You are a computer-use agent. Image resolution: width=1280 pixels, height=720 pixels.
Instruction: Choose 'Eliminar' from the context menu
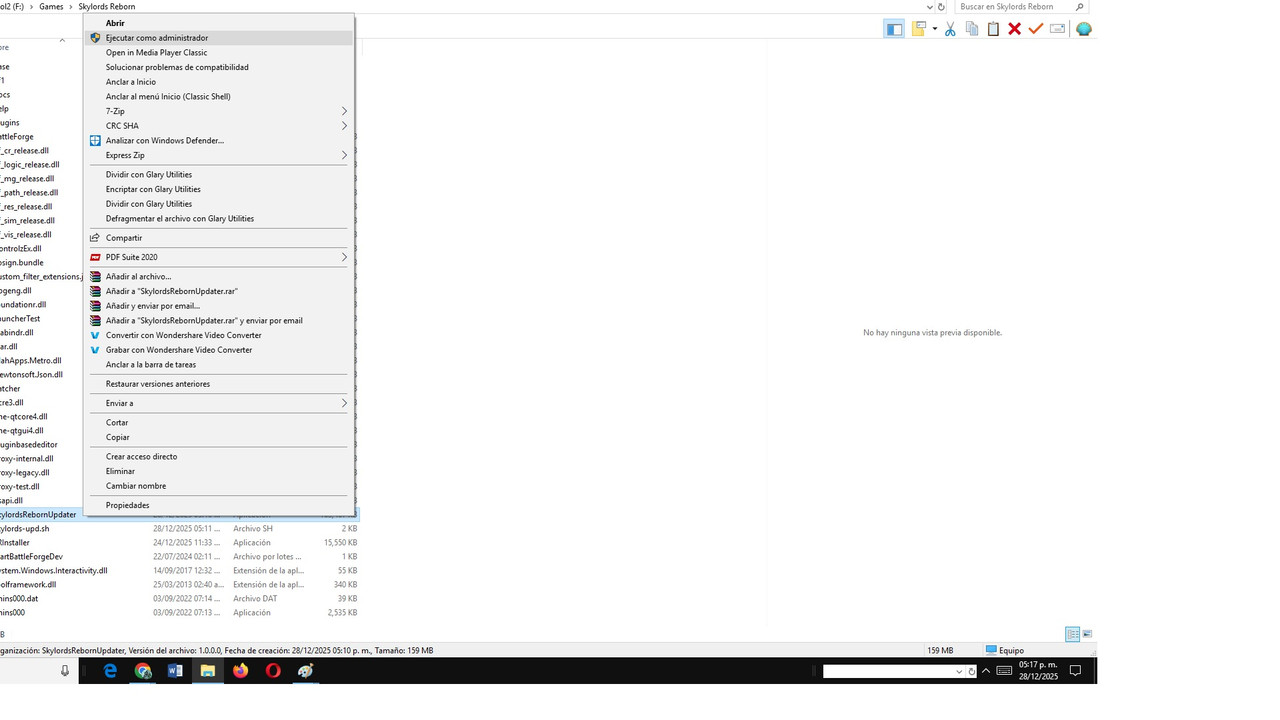pos(218,471)
